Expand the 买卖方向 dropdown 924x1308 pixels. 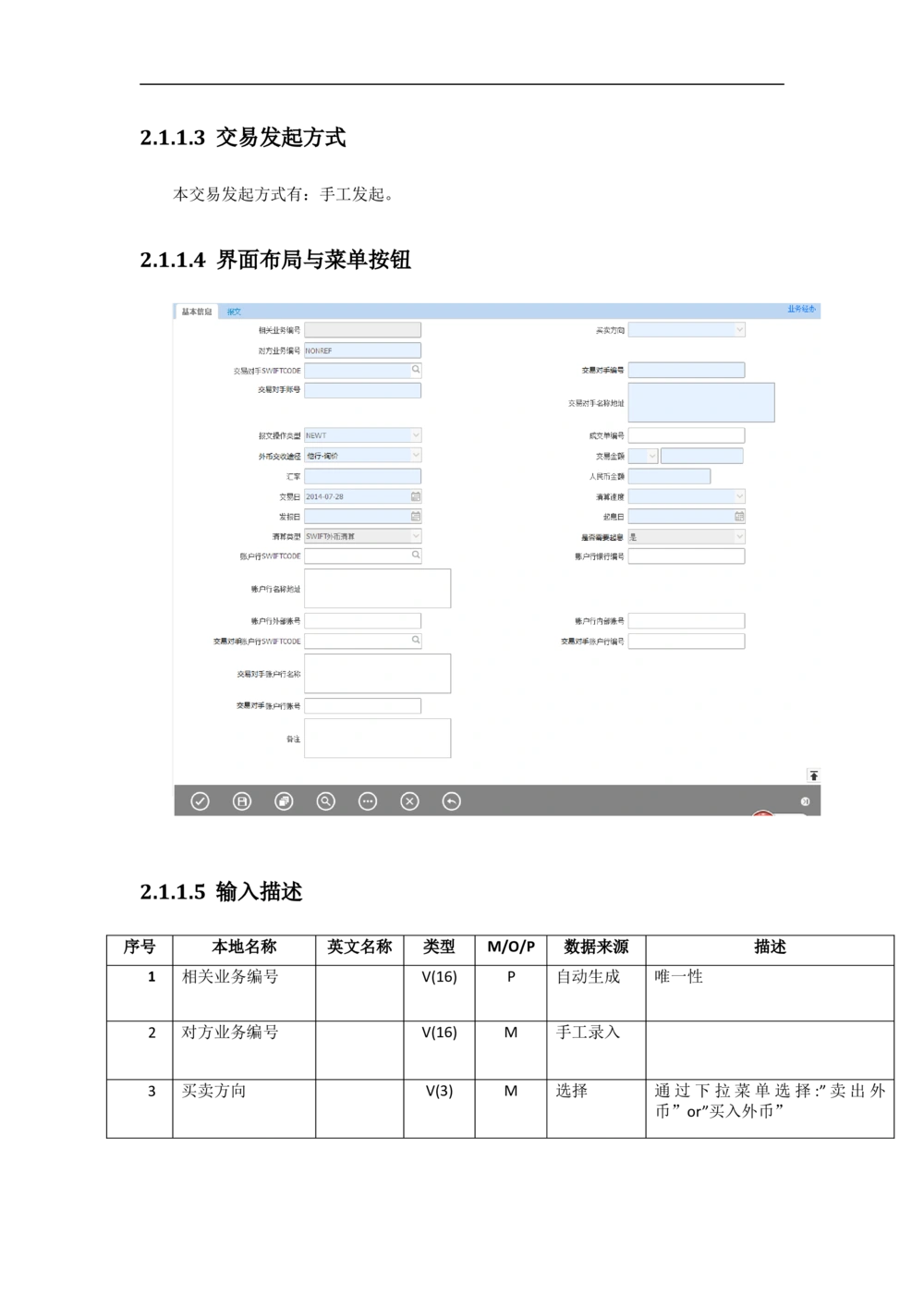click(x=739, y=329)
